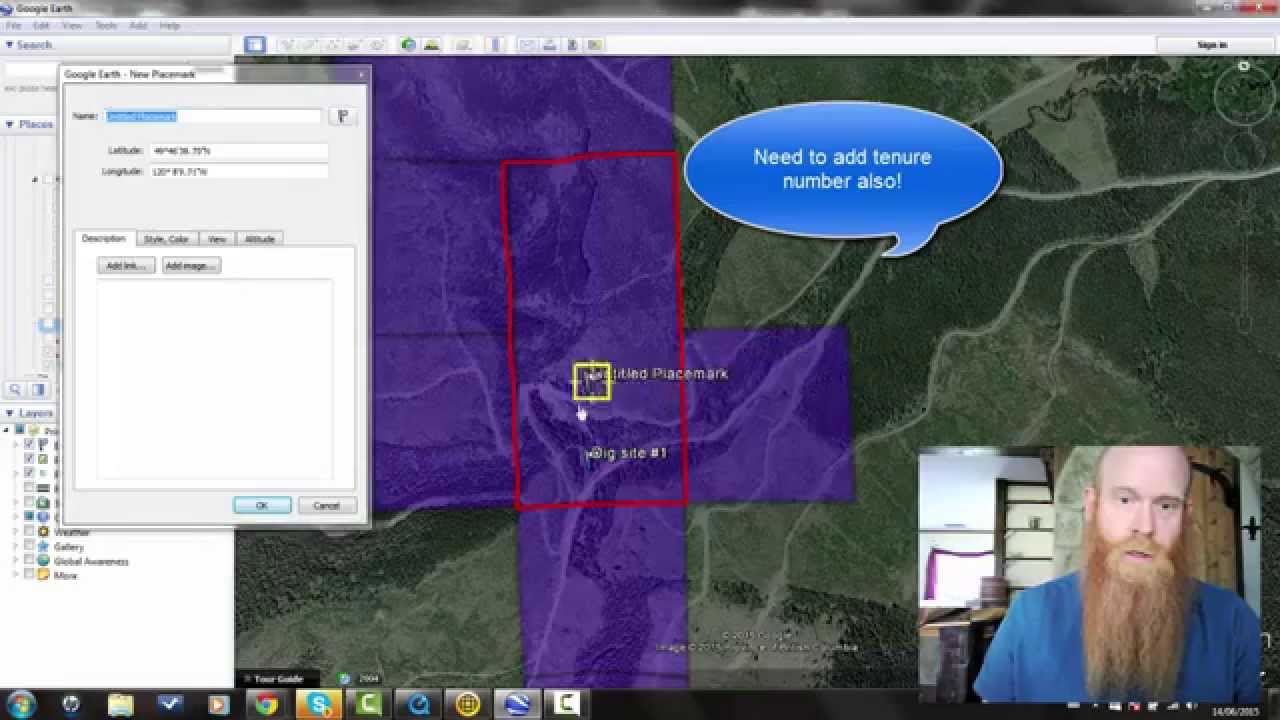Click Cancel in New Placemark dialog
The height and width of the screenshot is (720, 1280).
[x=327, y=506]
